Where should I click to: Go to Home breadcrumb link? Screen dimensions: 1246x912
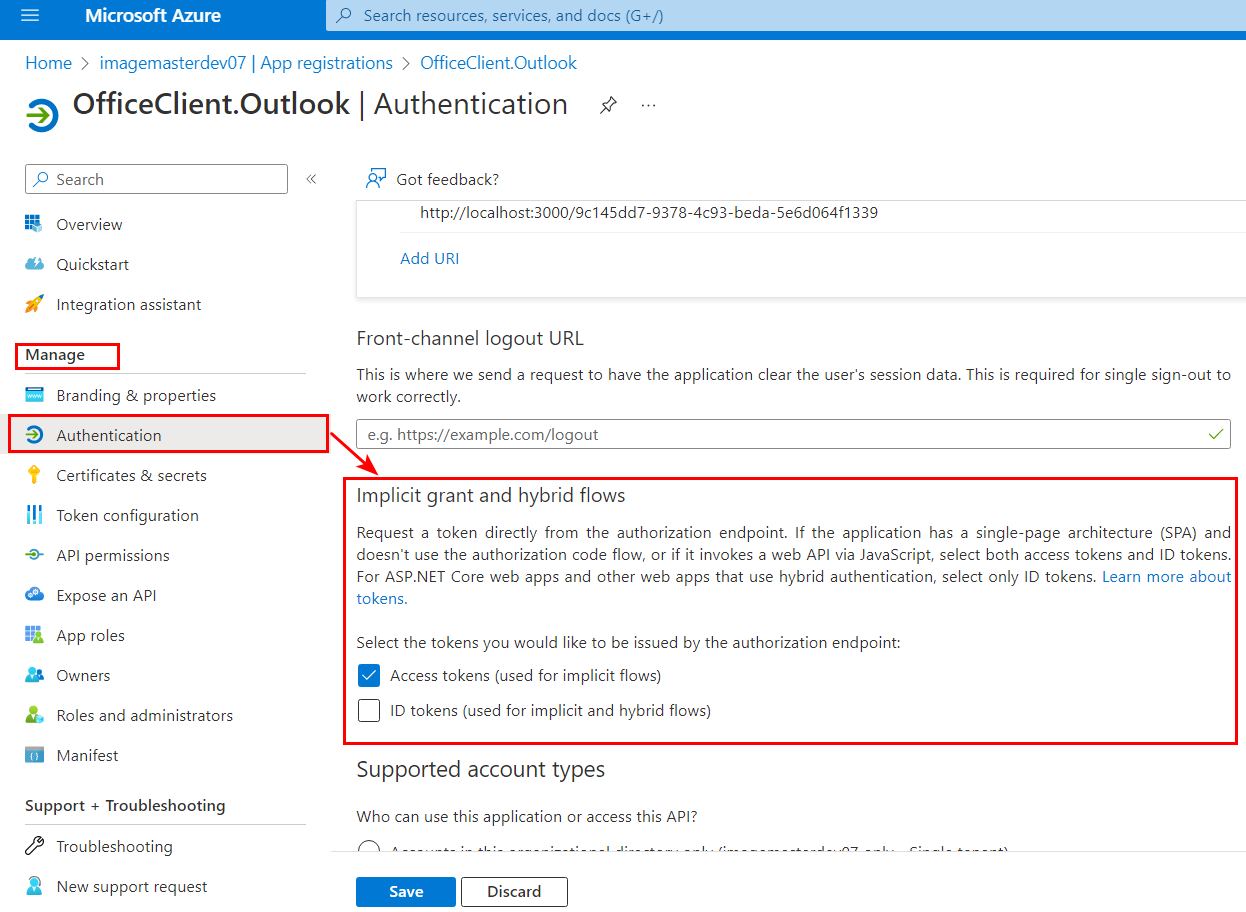click(48, 63)
